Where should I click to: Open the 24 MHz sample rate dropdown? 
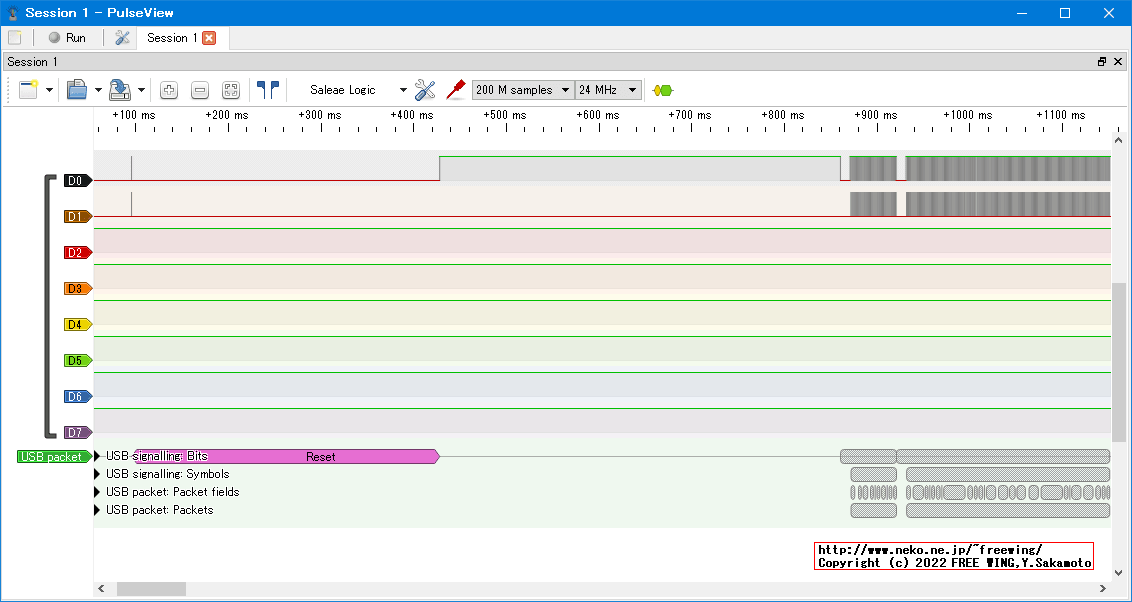[x=608, y=90]
